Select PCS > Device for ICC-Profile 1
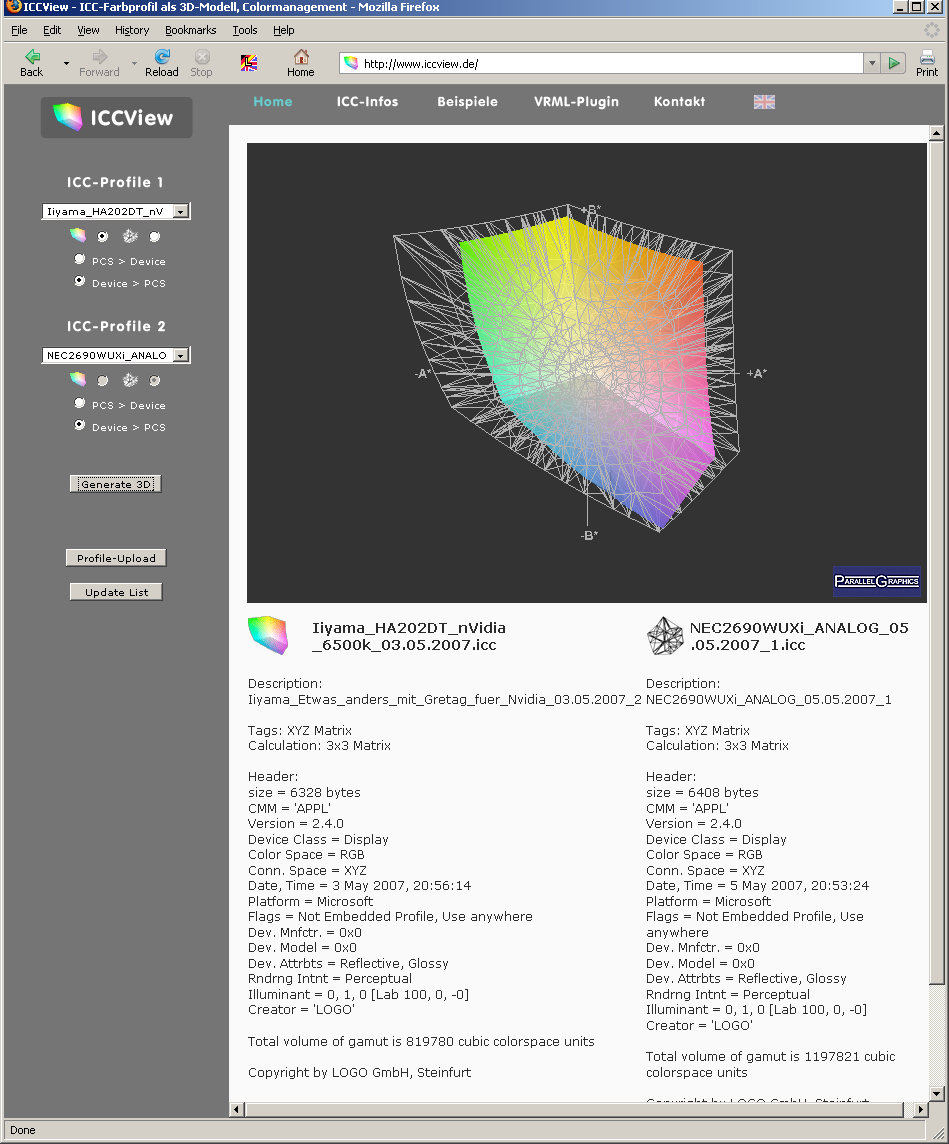Image resolution: width=949 pixels, height=1144 pixels. tap(80, 259)
